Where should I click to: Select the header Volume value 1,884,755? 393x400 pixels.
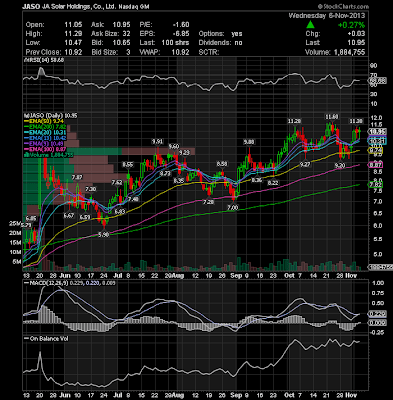coord(349,52)
